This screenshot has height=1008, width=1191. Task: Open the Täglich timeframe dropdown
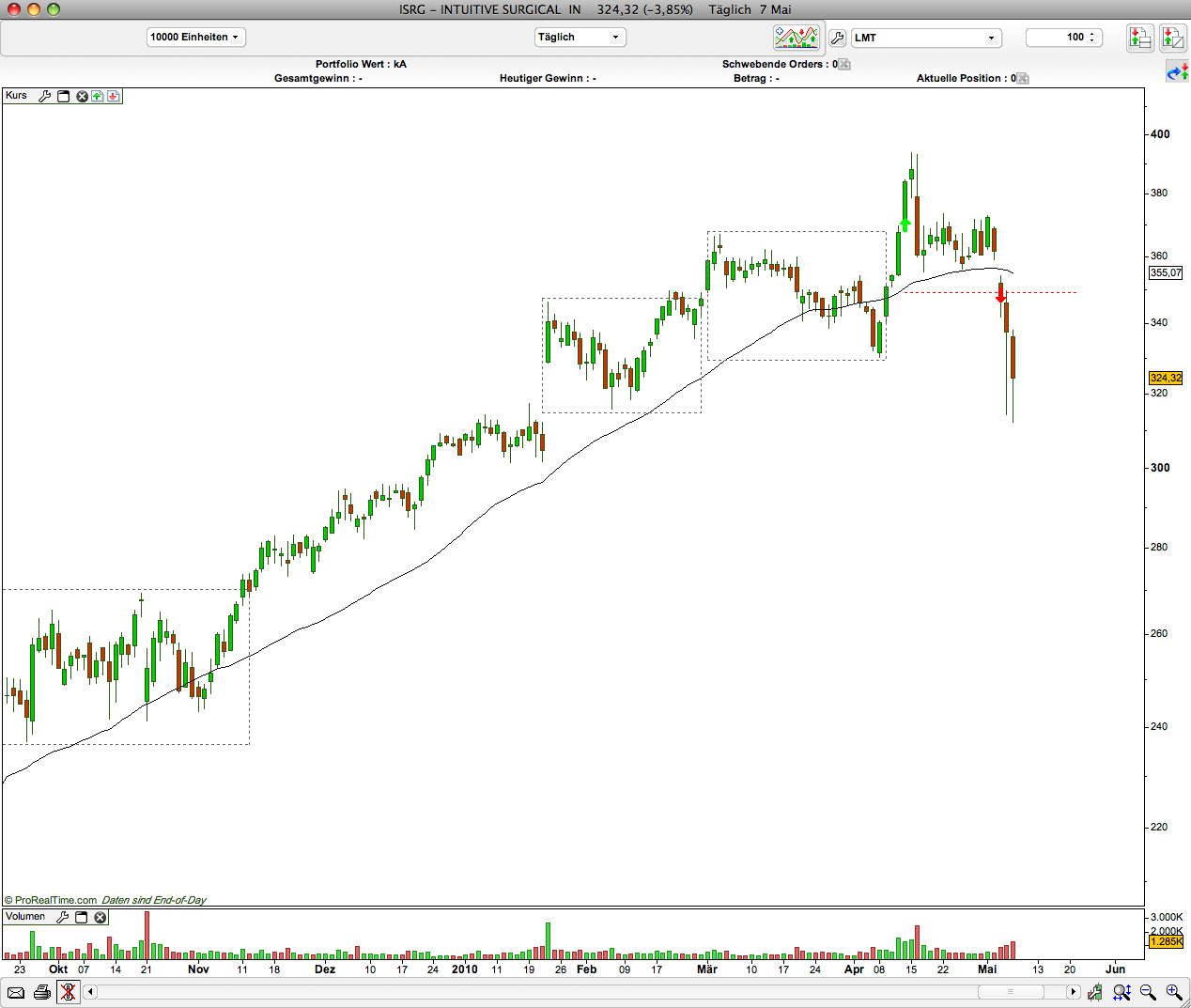(580, 38)
